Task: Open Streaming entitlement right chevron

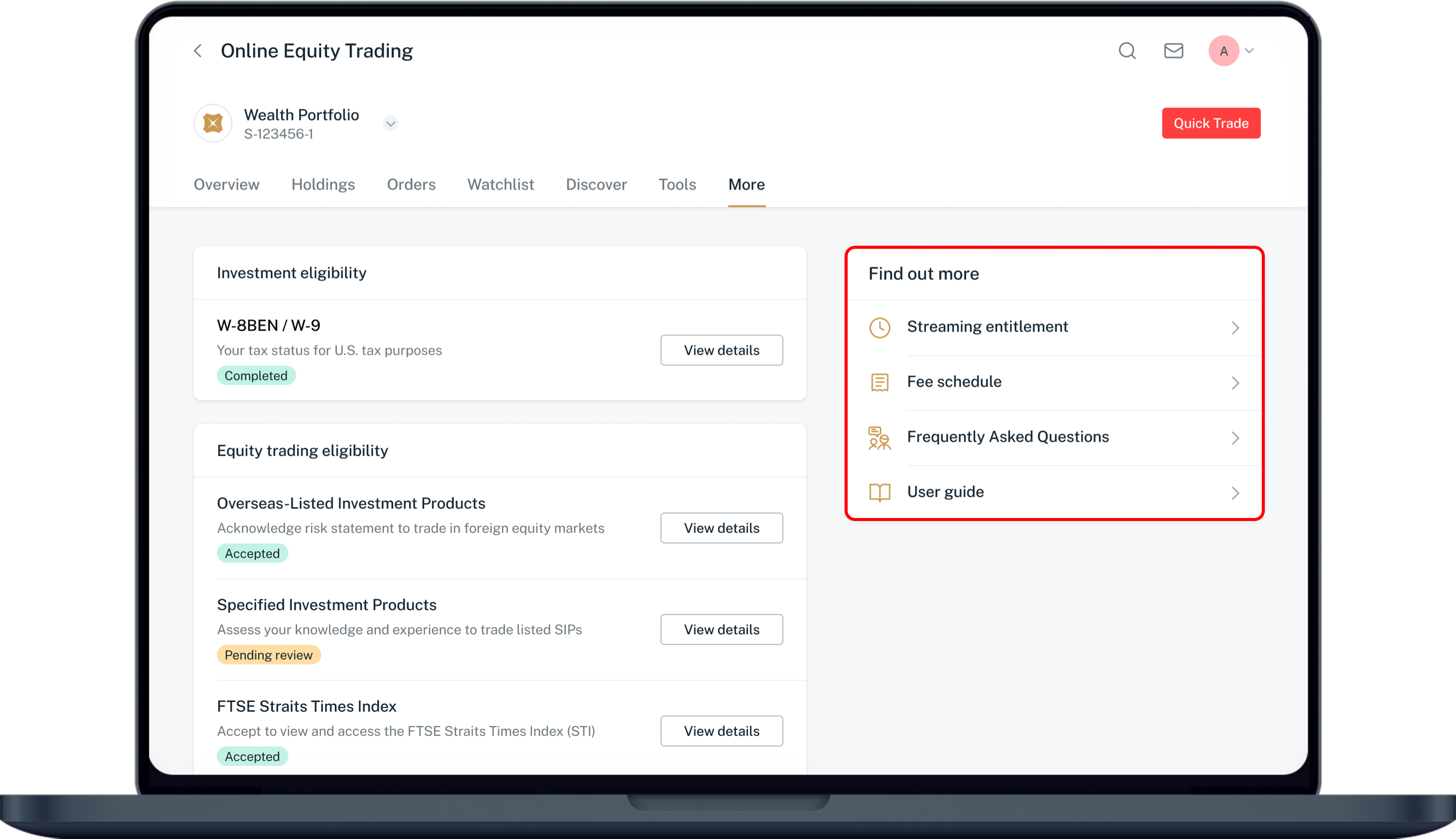Action: pyautogui.click(x=1235, y=328)
